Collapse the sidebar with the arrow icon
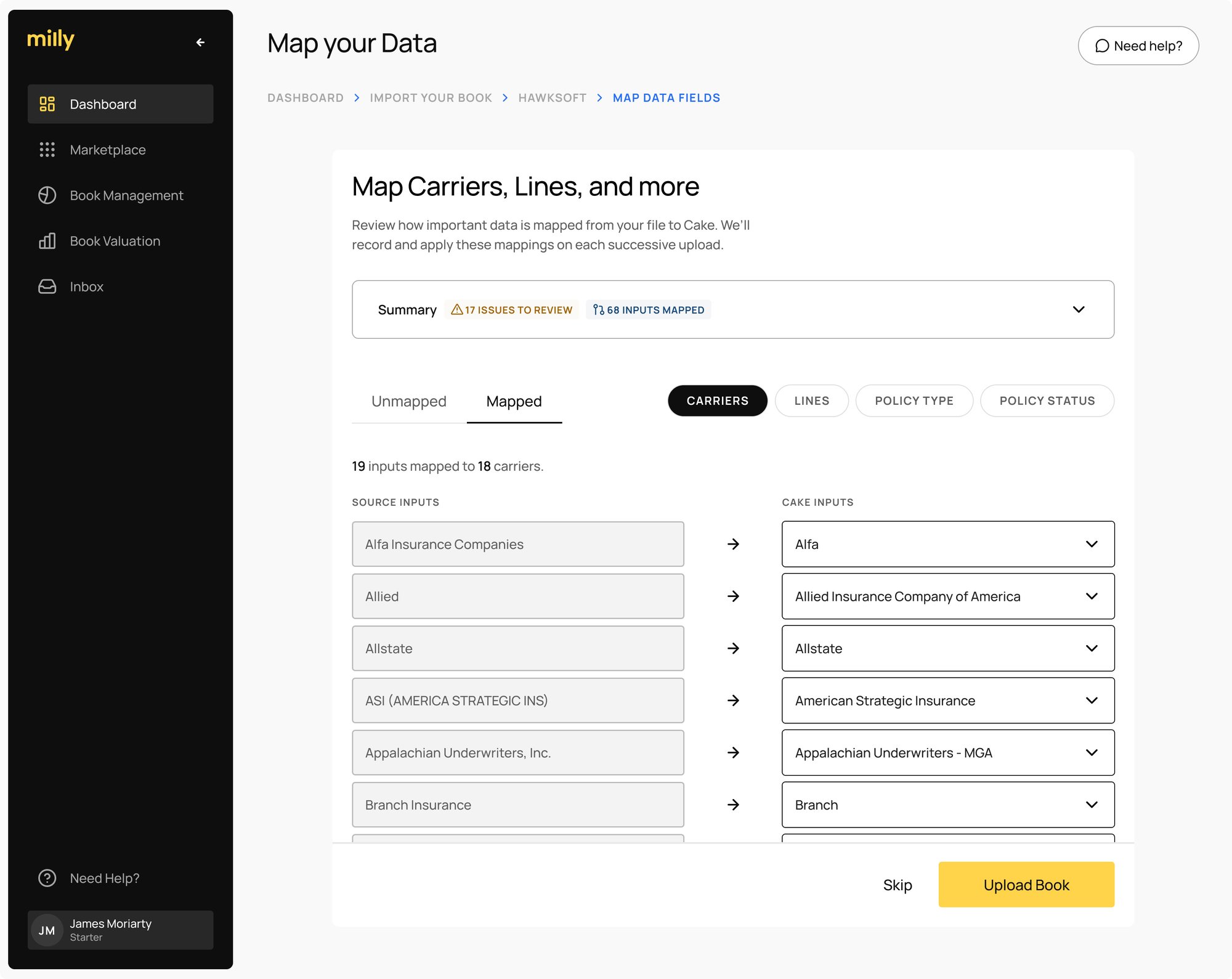1232x979 pixels. [200, 43]
